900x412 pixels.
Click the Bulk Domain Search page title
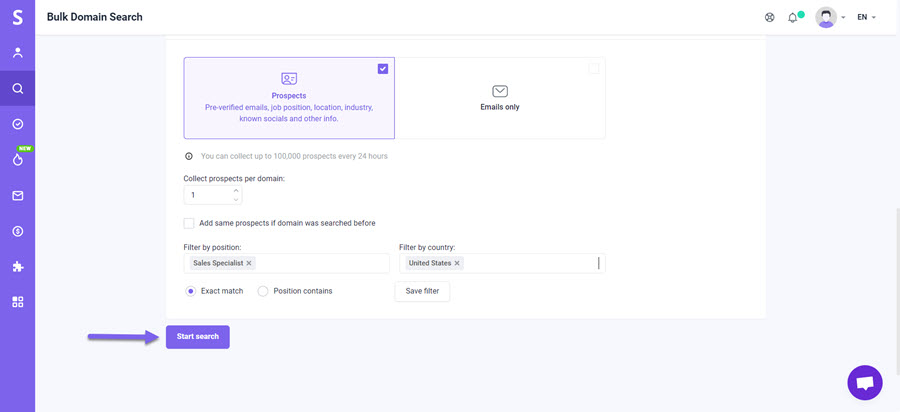(95, 17)
